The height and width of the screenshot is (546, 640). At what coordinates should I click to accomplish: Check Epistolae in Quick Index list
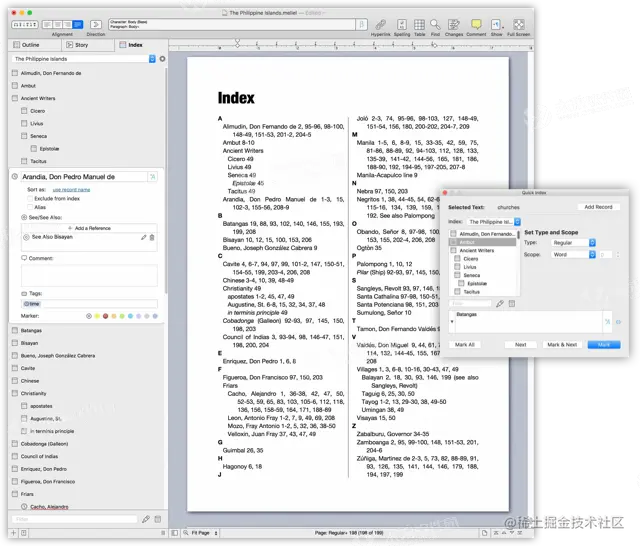[x=461, y=283]
